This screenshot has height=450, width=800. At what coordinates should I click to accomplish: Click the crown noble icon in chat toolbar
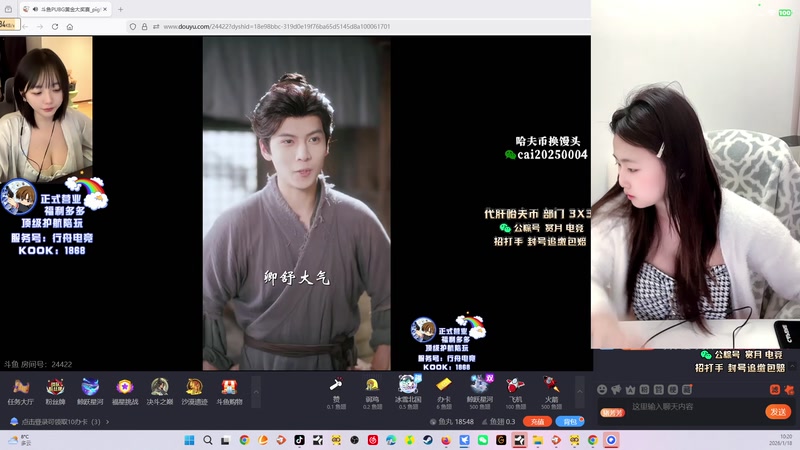(630, 389)
